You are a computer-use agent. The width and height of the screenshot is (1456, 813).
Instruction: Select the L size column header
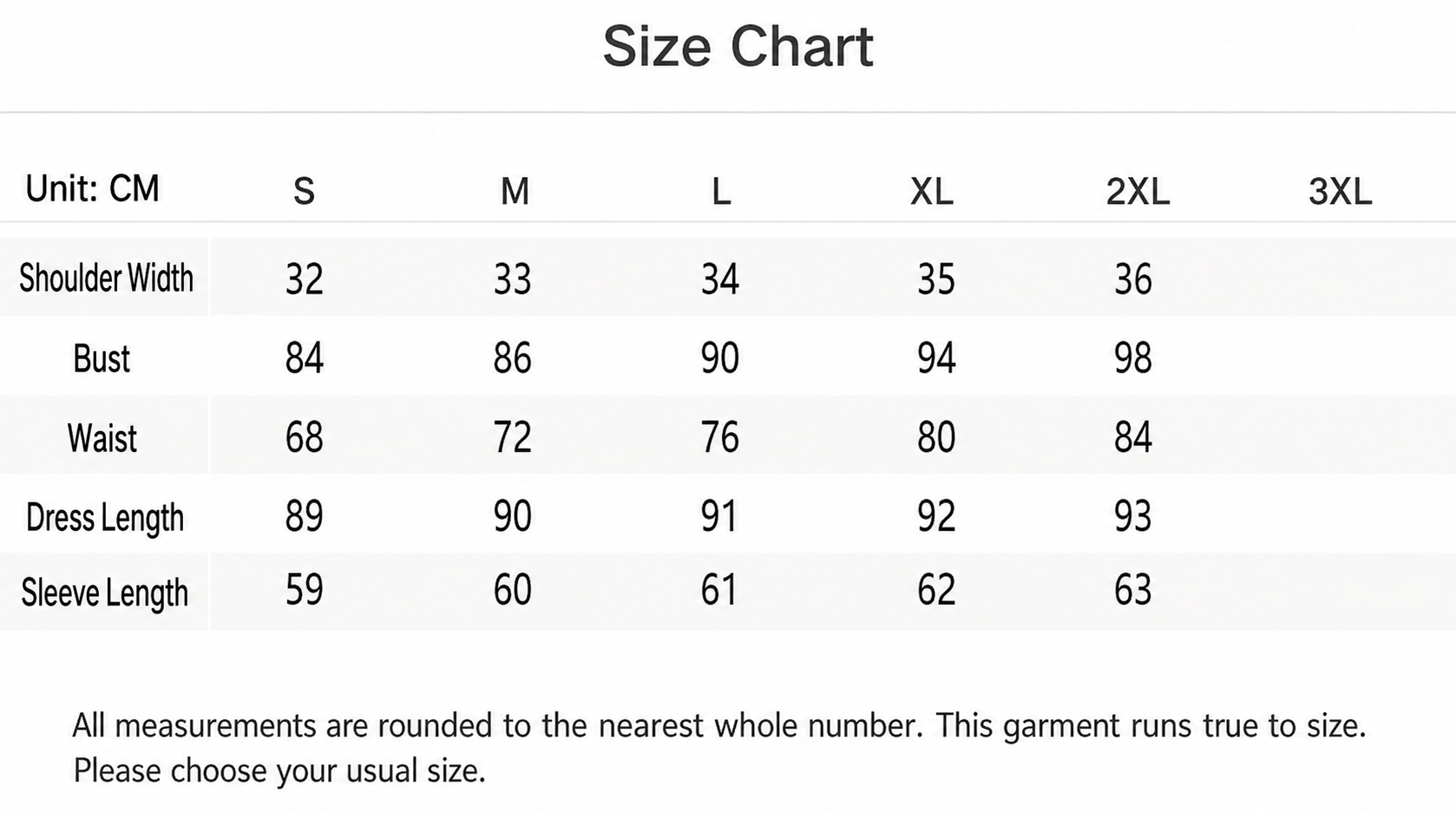721,191
